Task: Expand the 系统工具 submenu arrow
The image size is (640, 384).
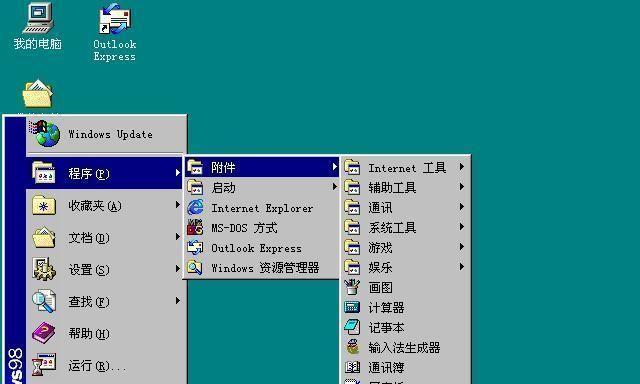Action: pyautogui.click(x=462, y=226)
